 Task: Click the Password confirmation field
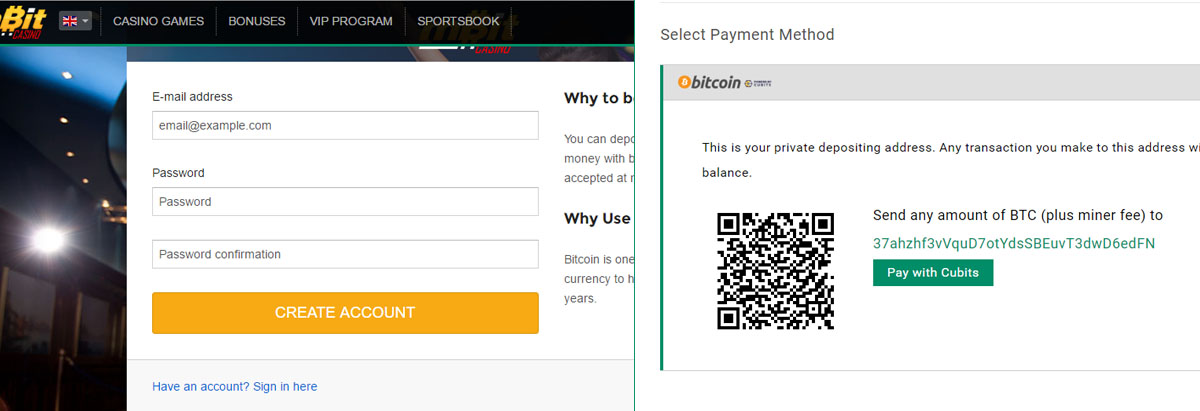[345, 254]
